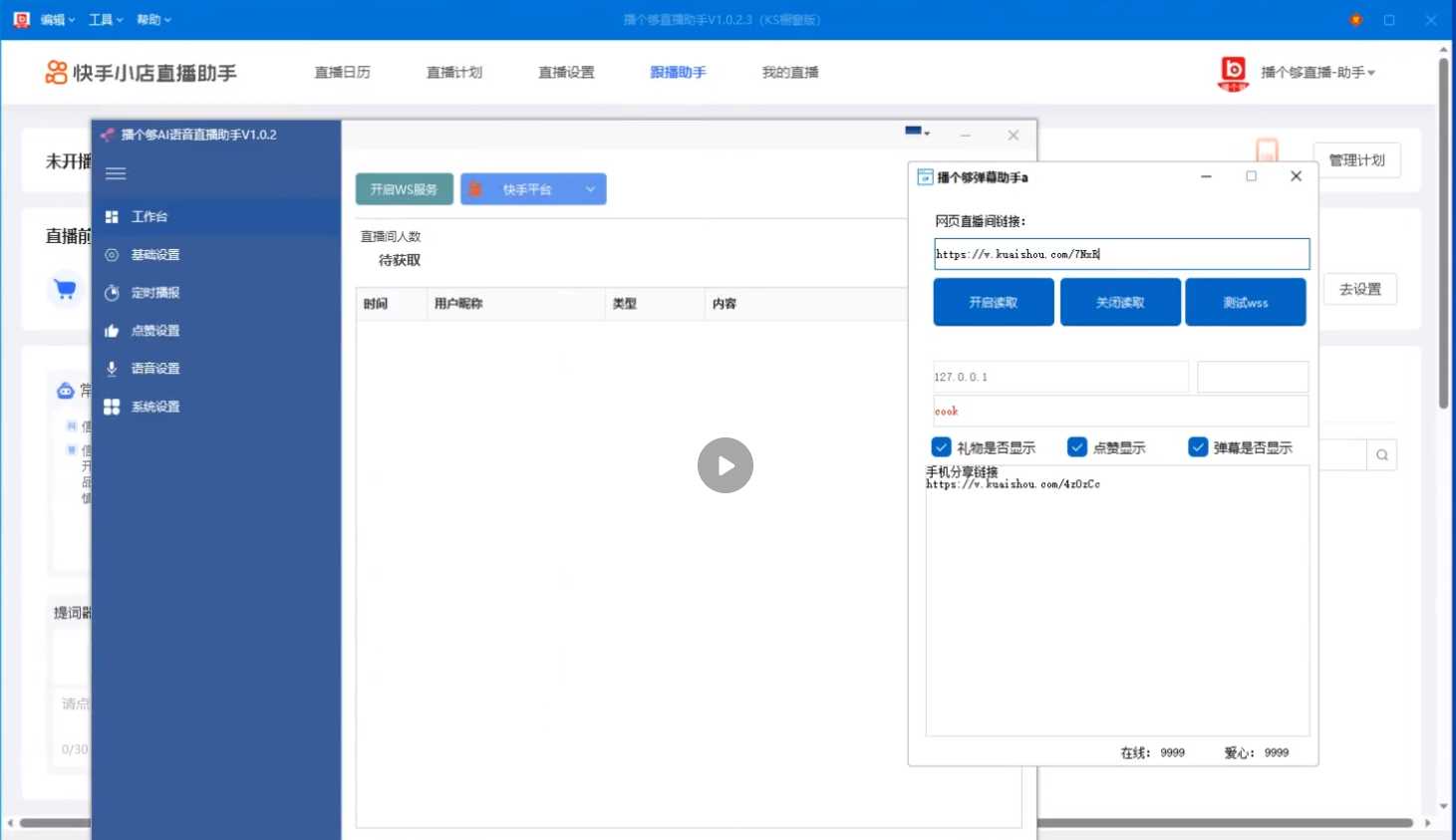This screenshot has height=840, width=1456.
Task: Click the 关闭读取 button
Action: point(1120,302)
